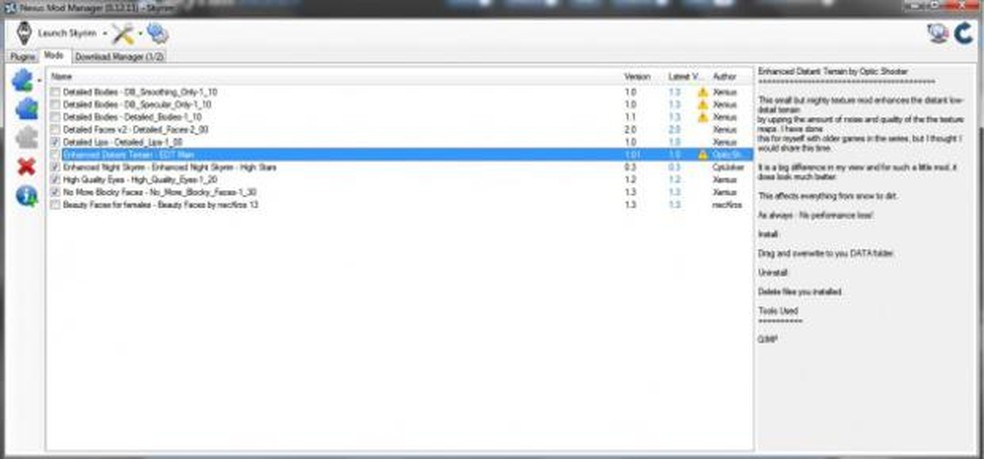984x459 pixels.
Task: Open latest version link for Detailed Faces v2
Action: point(674,130)
